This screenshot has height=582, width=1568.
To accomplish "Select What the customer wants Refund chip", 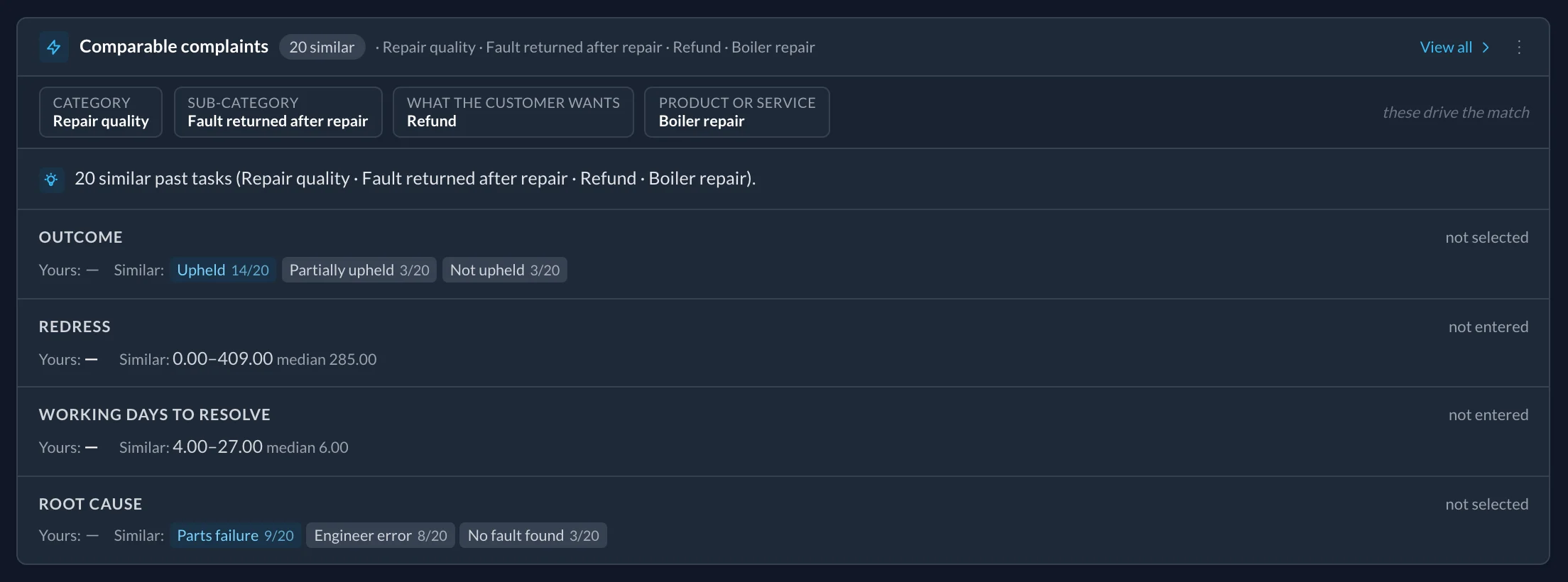I will tap(513, 112).
